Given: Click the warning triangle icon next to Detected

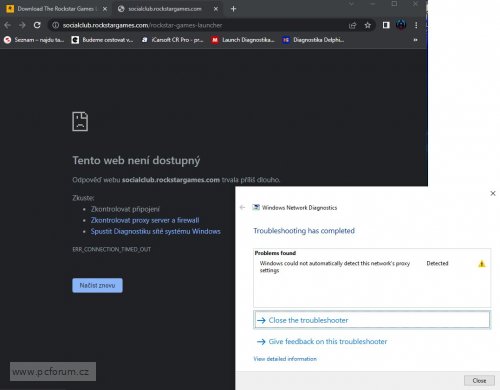Looking at the screenshot, I should [482, 264].
